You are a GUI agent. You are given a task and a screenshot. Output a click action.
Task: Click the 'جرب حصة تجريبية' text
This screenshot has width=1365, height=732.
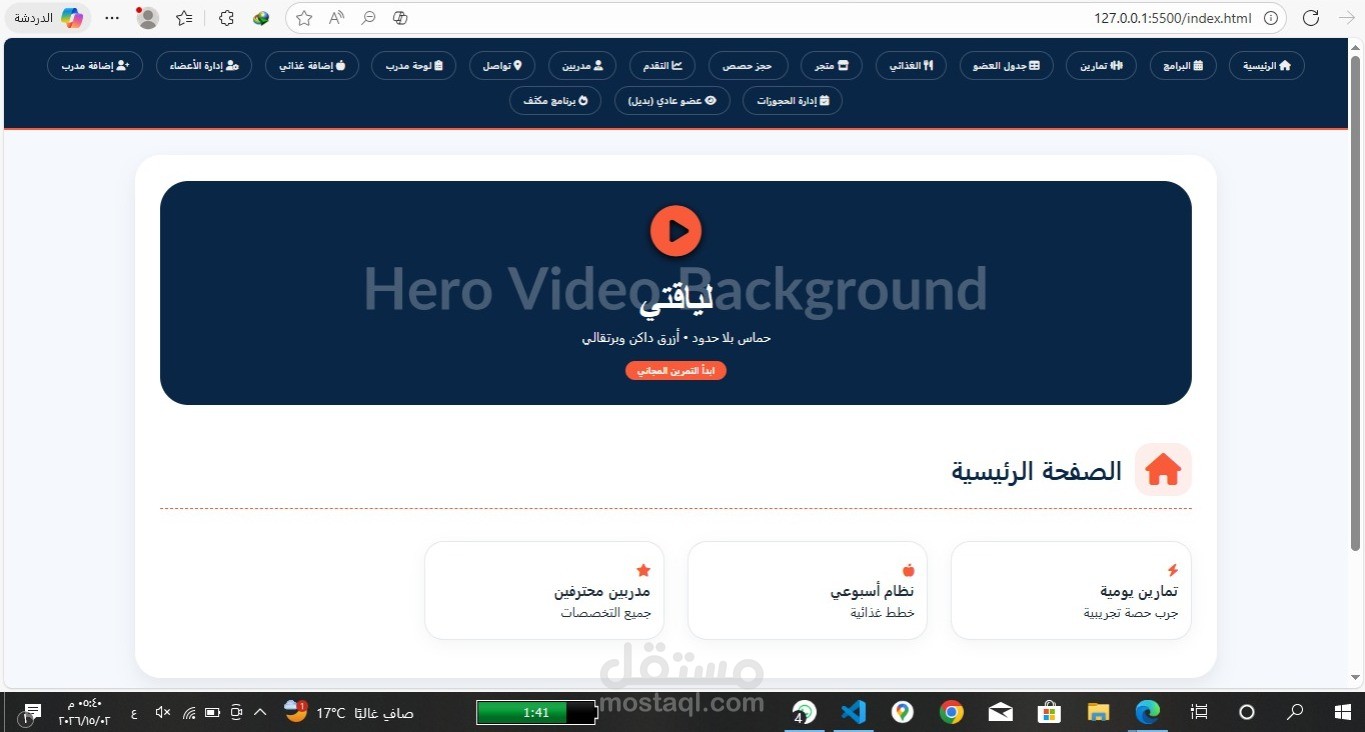click(1130, 612)
